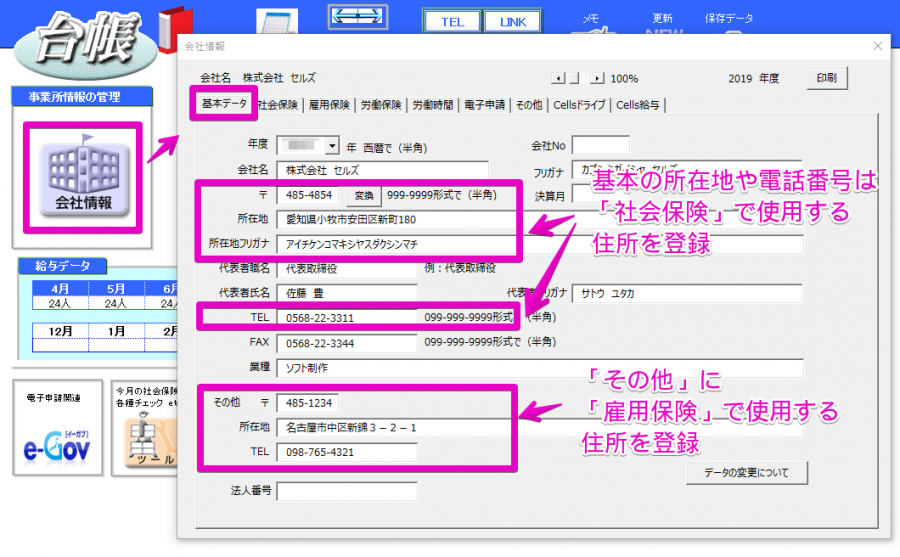
Task: Select the 12月 cell in 給与データ
Action: (60, 331)
